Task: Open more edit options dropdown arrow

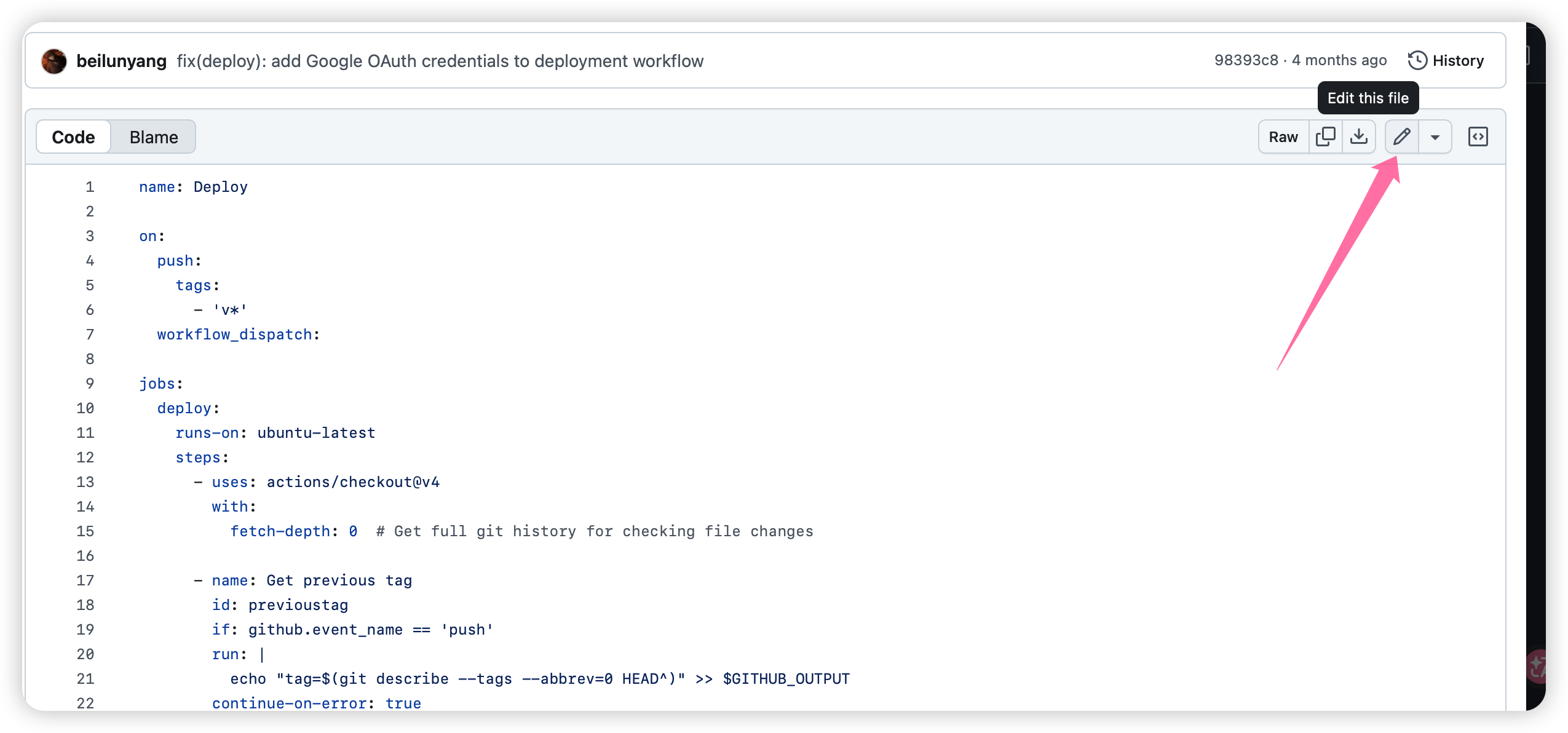Action: tap(1435, 137)
